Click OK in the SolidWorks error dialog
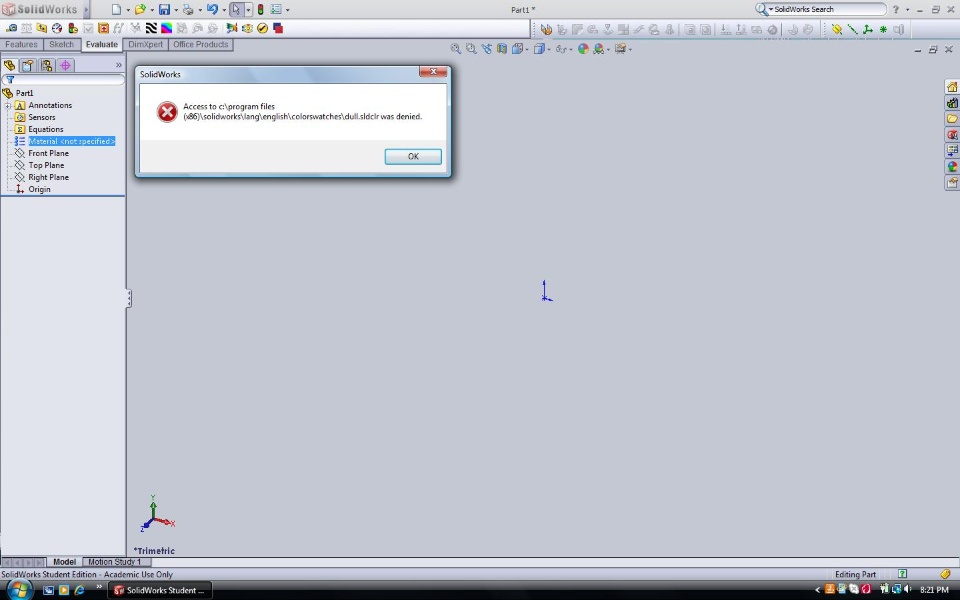Screen dimensions: 960x600 tap(413, 156)
